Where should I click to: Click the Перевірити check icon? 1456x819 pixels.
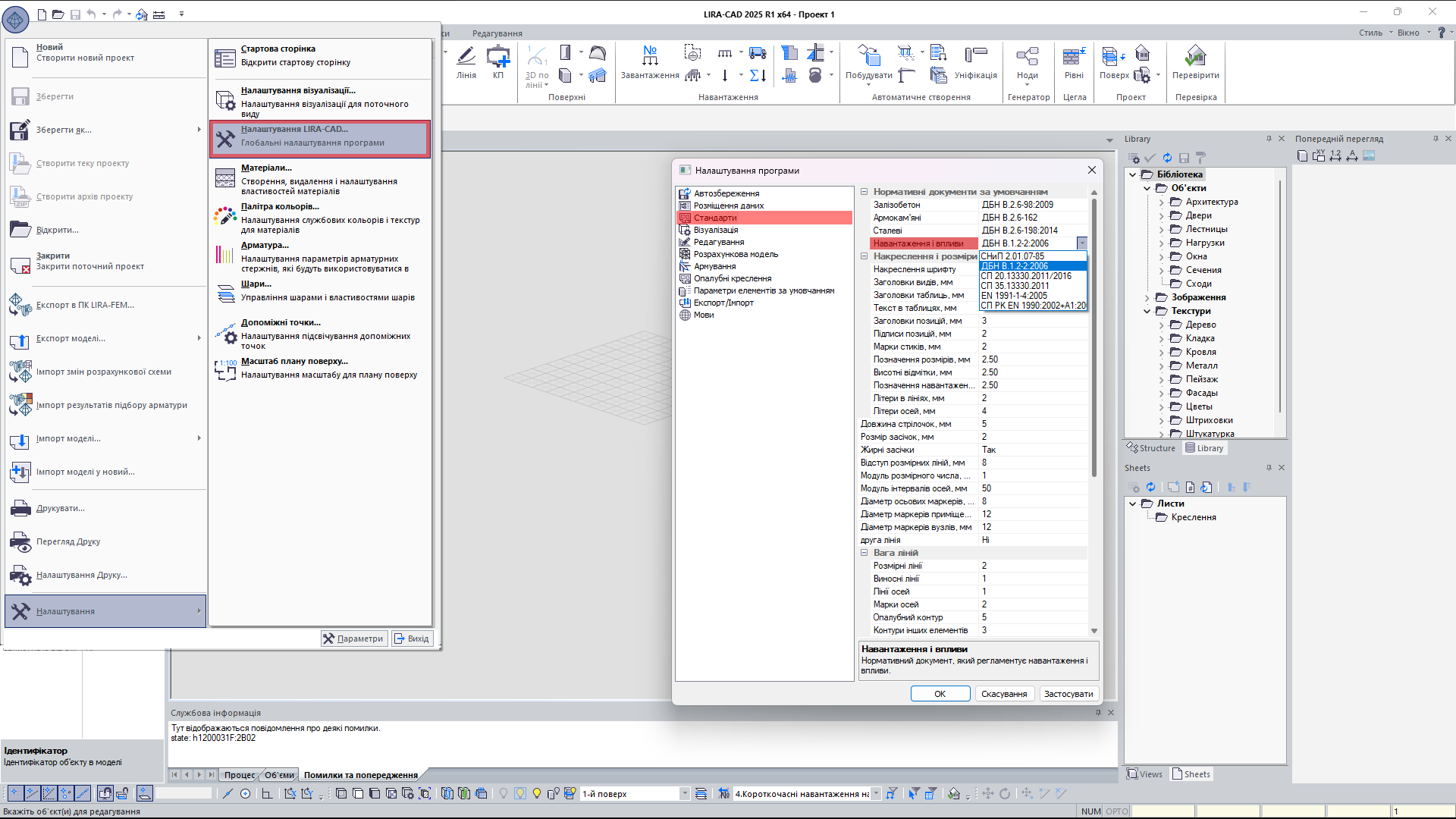pyautogui.click(x=1195, y=57)
